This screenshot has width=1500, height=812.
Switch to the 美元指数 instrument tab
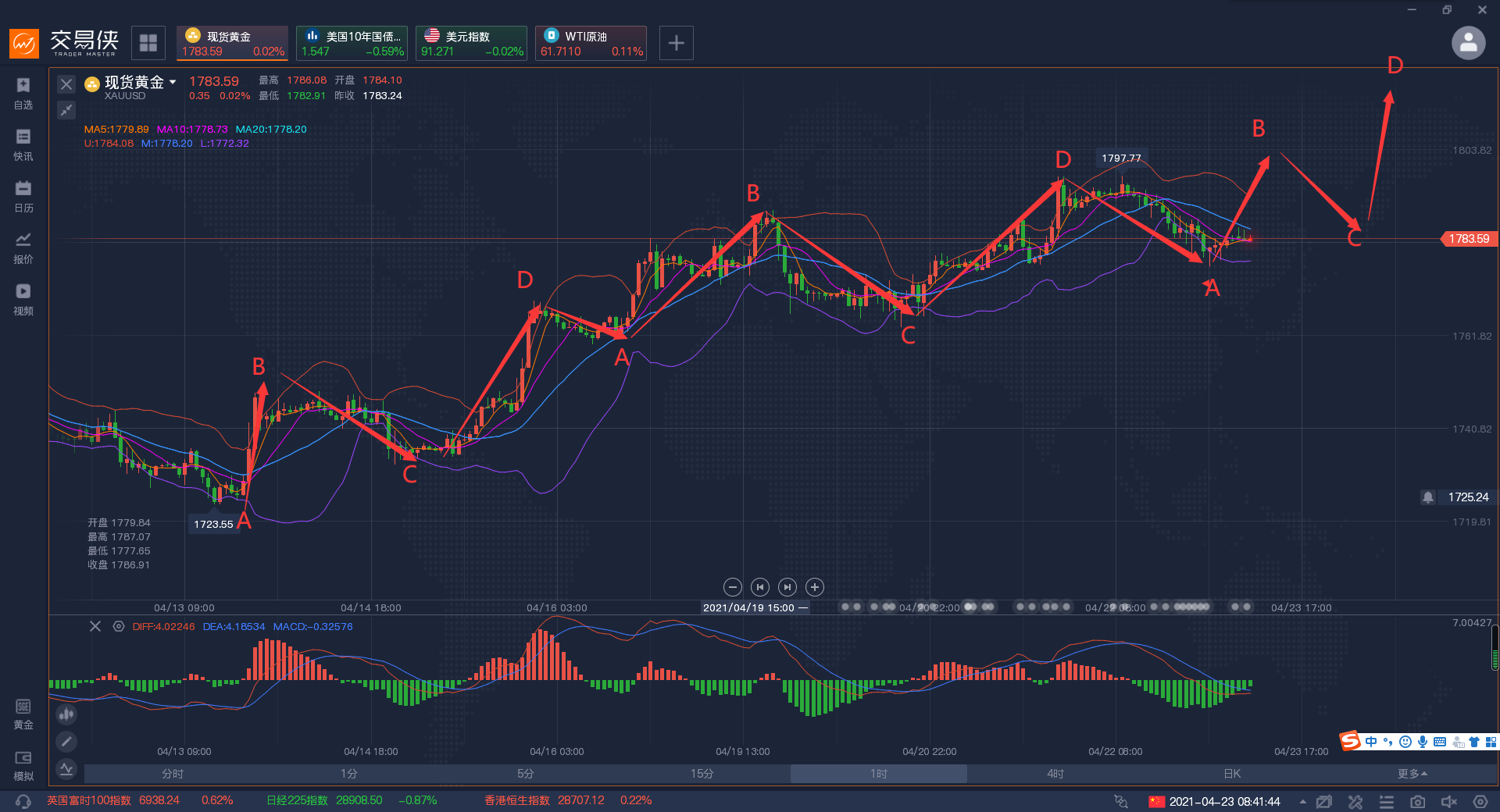(x=471, y=43)
